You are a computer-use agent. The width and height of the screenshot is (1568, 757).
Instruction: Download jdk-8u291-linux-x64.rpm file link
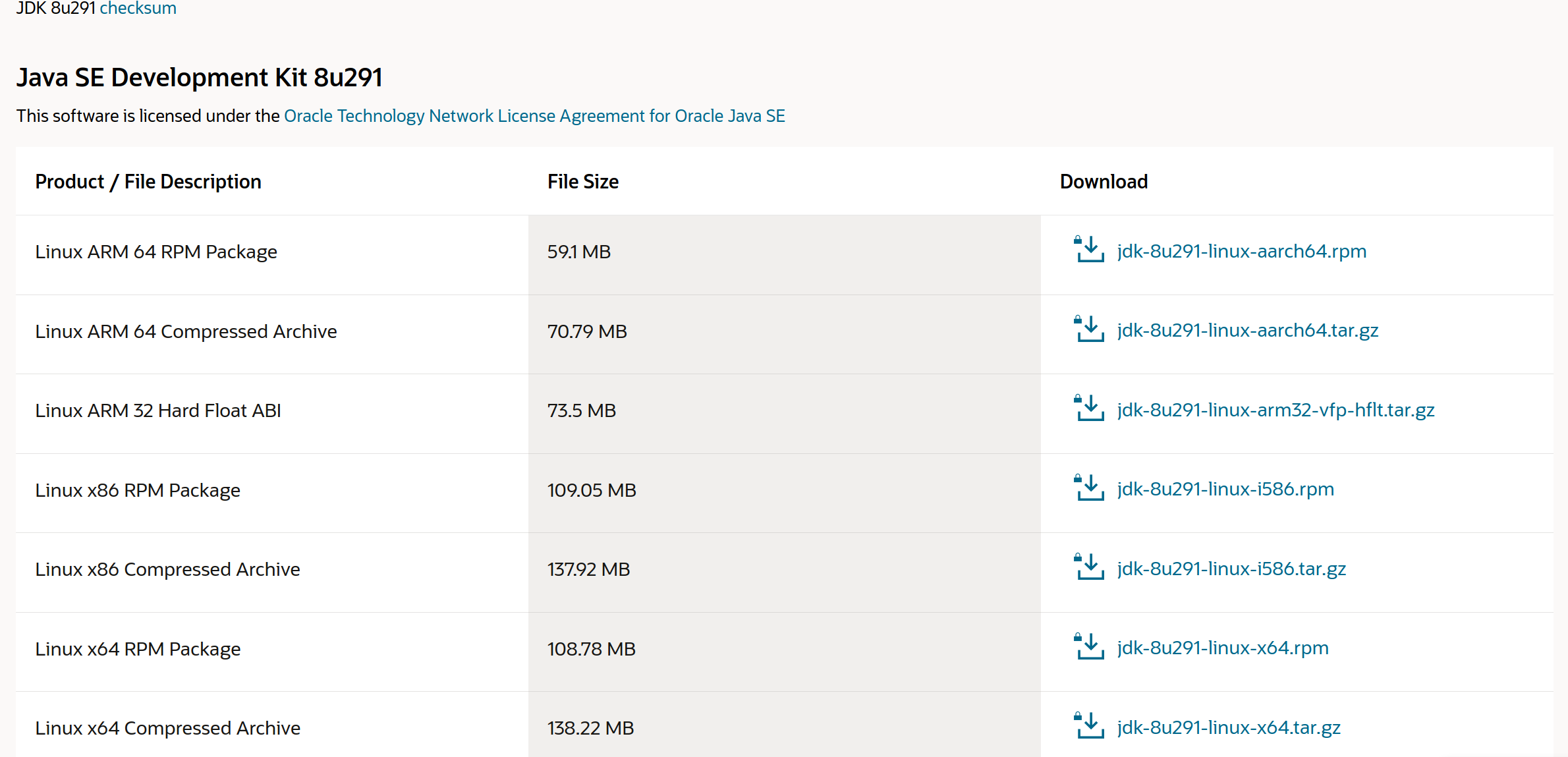(1223, 648)
